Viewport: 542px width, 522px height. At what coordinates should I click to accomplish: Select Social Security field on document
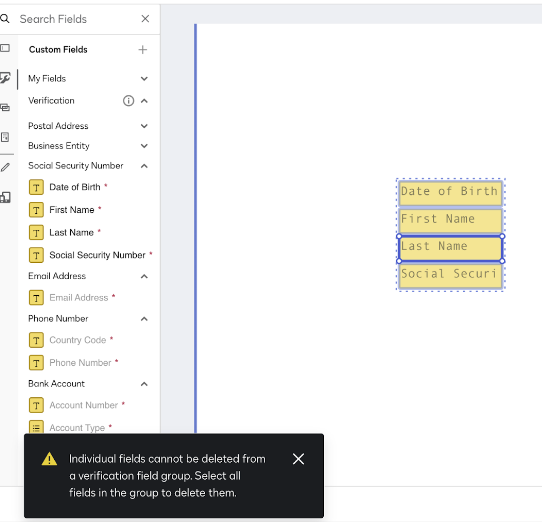450,276
